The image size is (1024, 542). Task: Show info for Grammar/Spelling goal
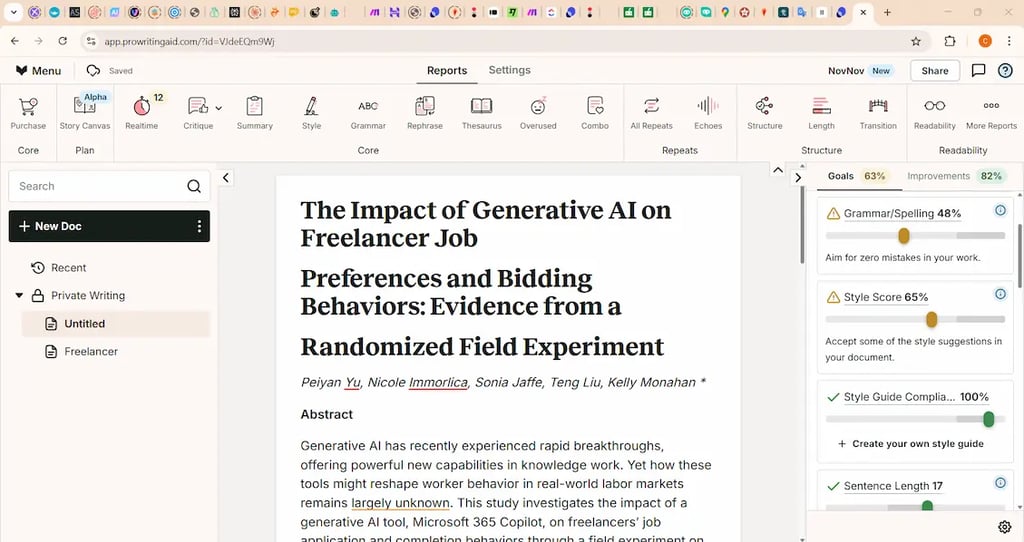click(1000, 210)
